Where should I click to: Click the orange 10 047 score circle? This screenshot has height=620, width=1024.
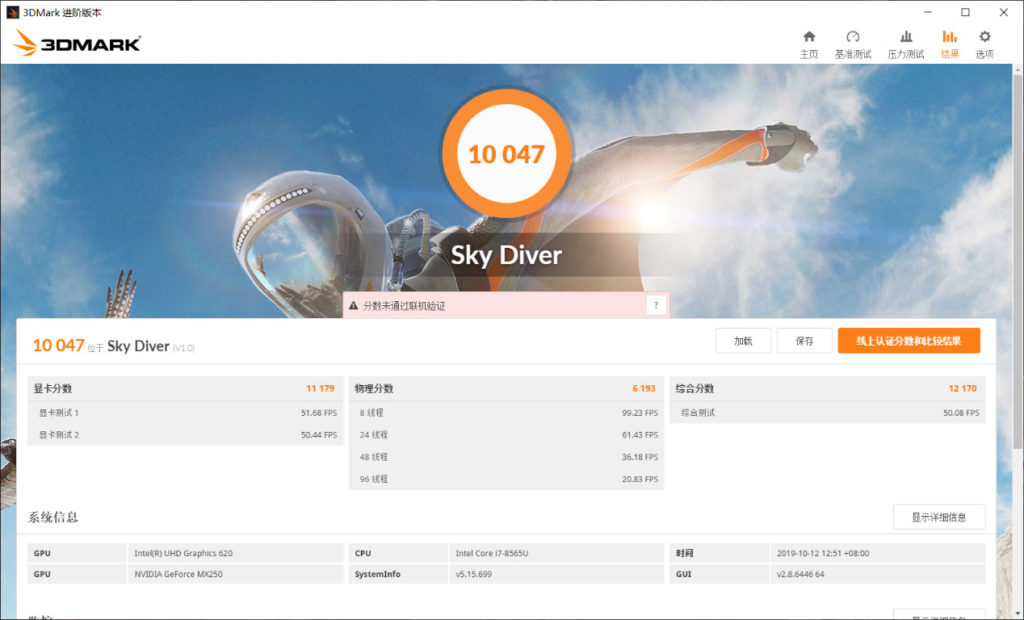(507, 154)
